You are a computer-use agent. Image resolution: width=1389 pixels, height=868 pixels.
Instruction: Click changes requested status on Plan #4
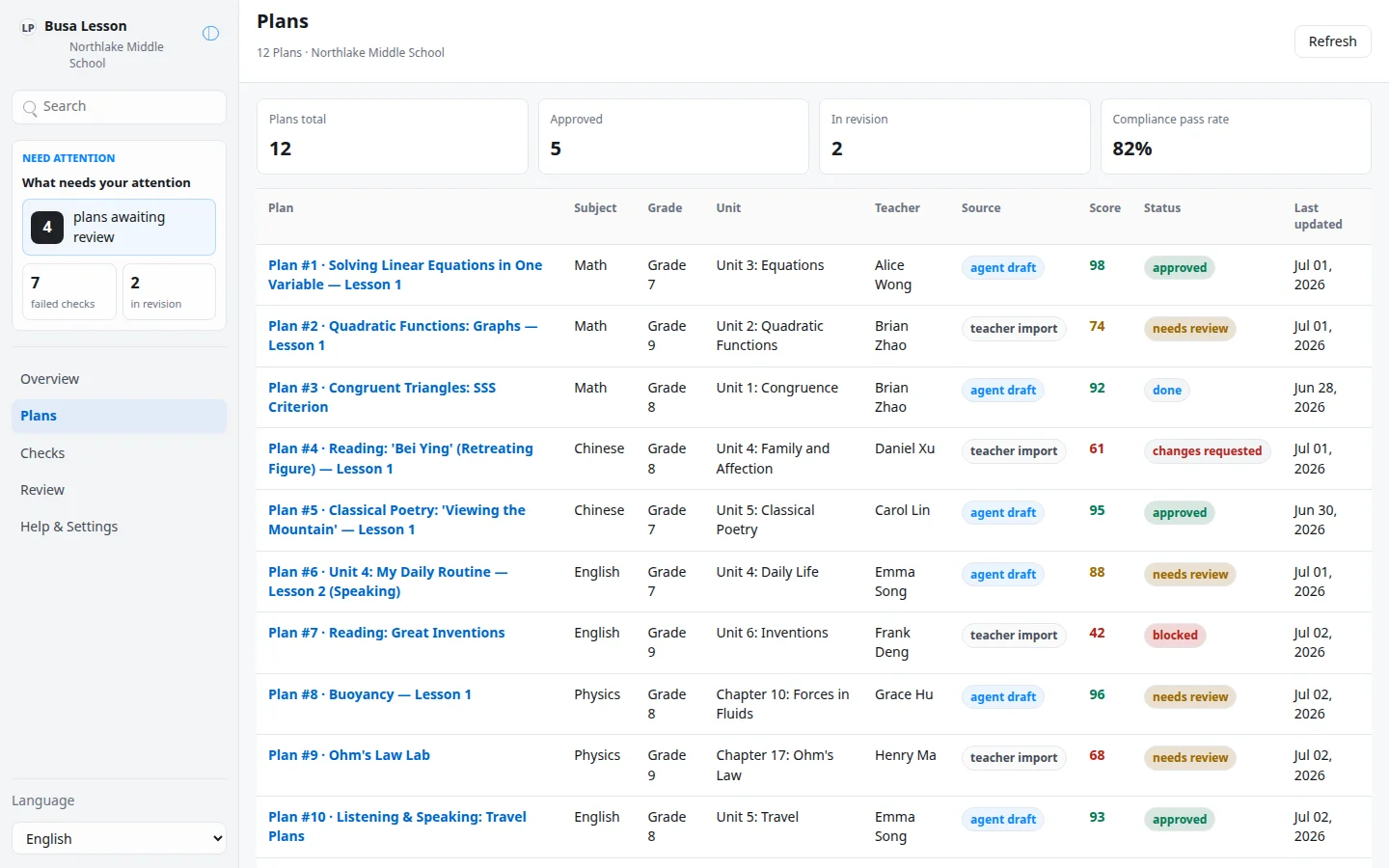pyautogui.click(x=1207, y=451)
